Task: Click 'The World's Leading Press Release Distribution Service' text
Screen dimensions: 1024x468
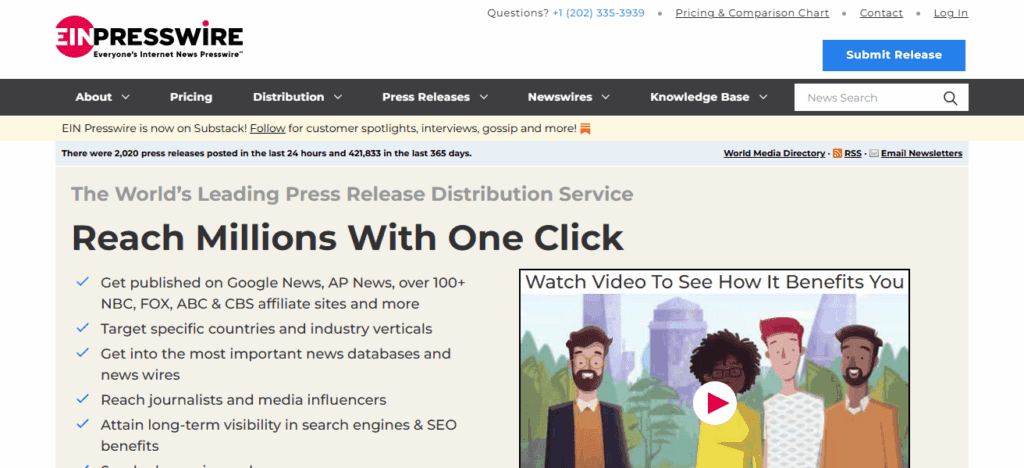Action: click(352, 194)
